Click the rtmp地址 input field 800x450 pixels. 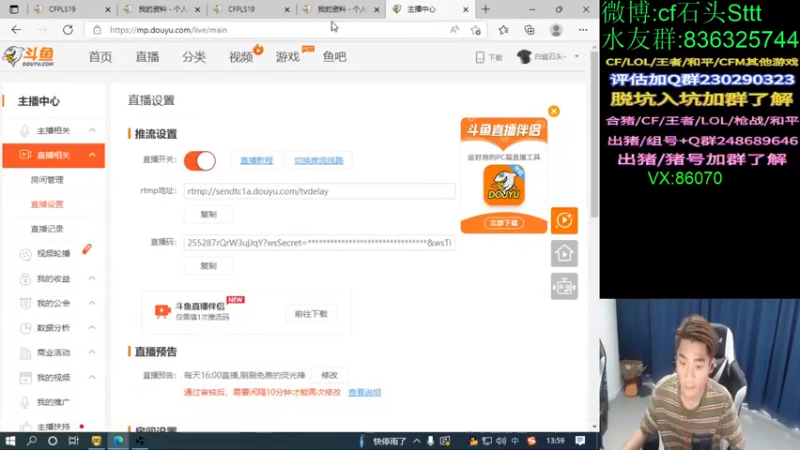(319, 191)
